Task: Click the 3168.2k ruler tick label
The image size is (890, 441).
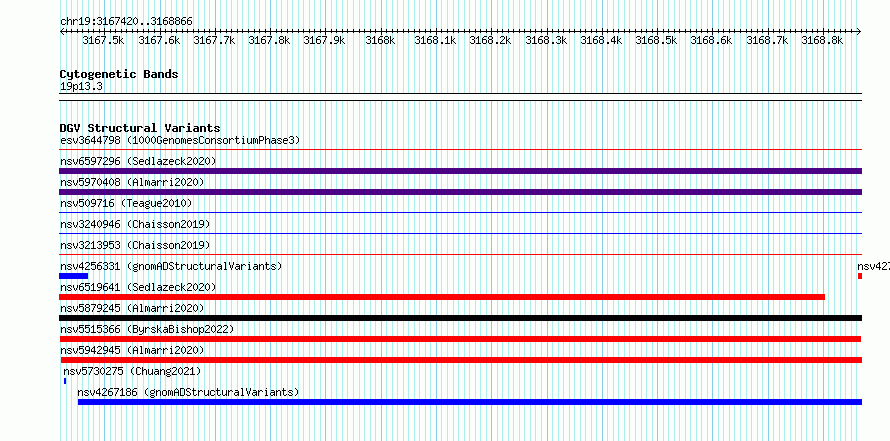Action: [490, 40]
